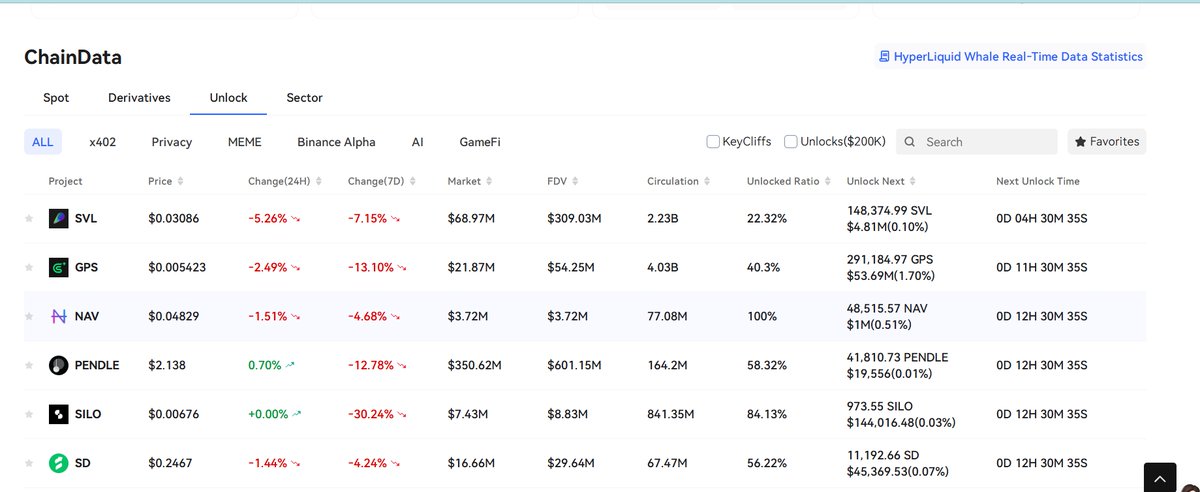Click the PENDLE token logo icon
This screenshot has height=492, width=1200.
tap(58, 365)
